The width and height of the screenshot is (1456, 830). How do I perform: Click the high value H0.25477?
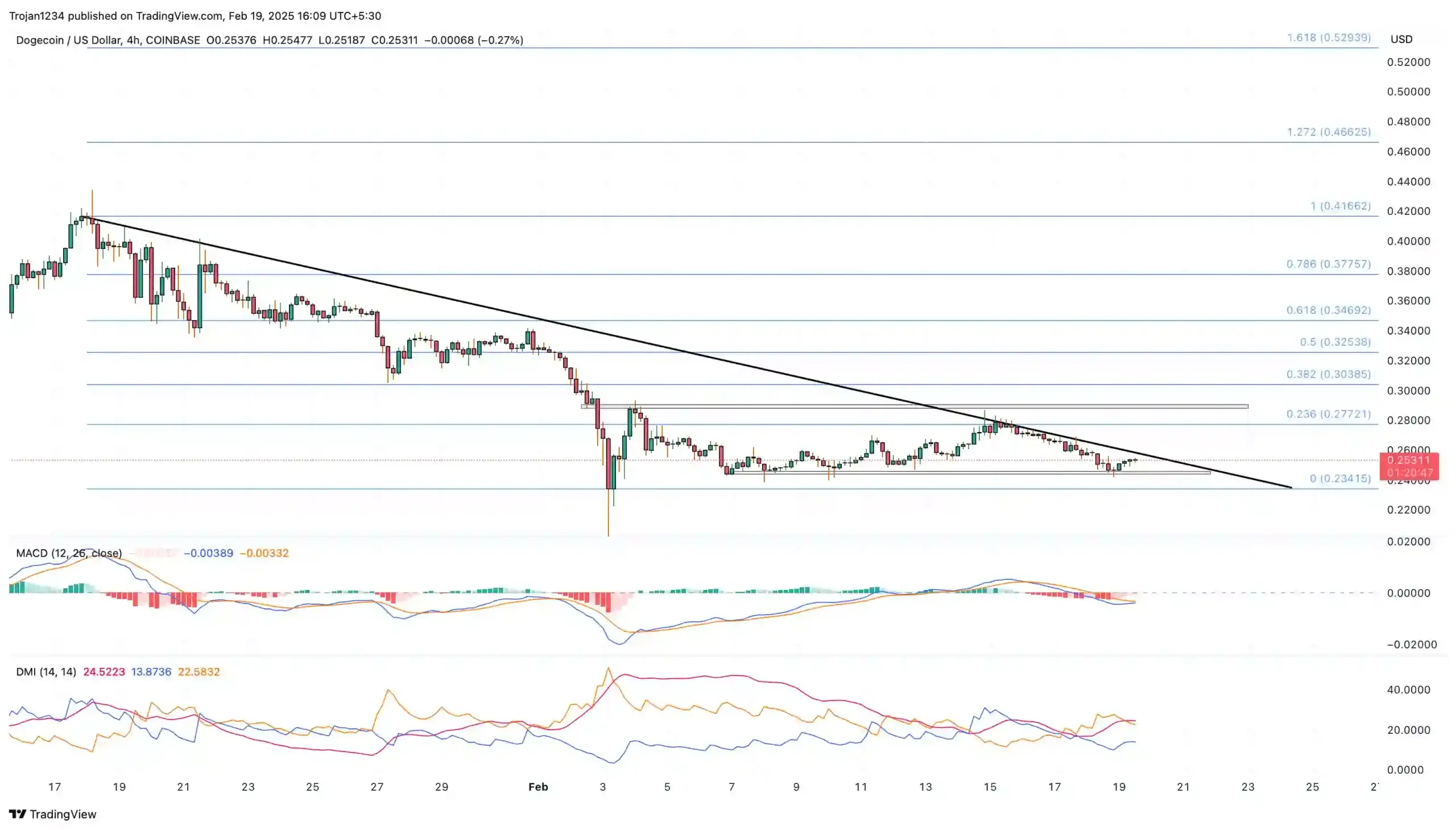(287, 40)
